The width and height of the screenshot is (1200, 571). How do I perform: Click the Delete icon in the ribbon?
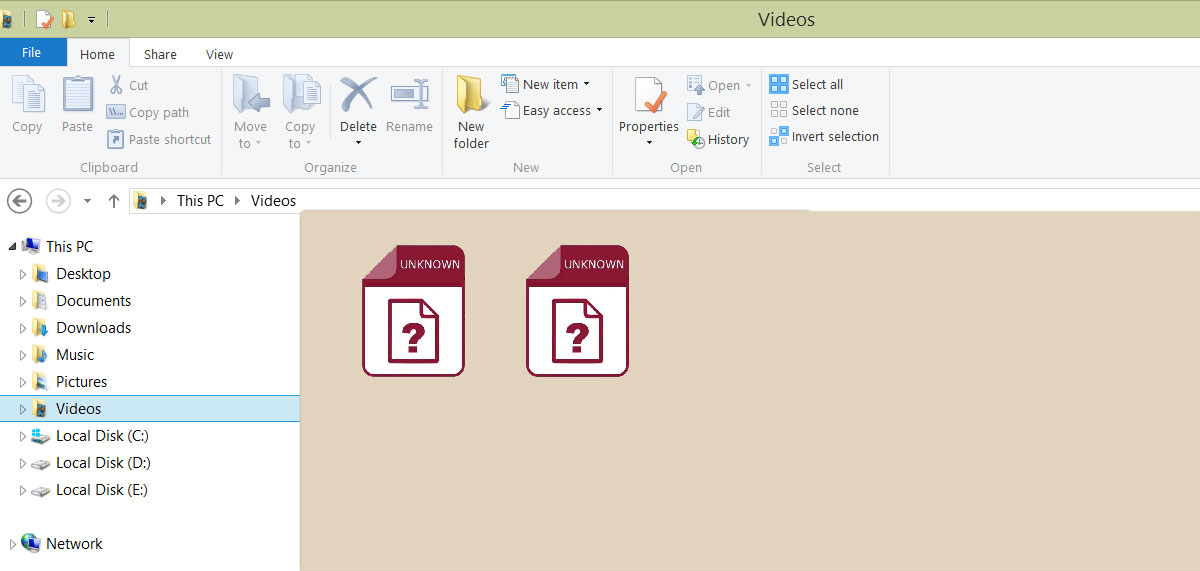357,95
